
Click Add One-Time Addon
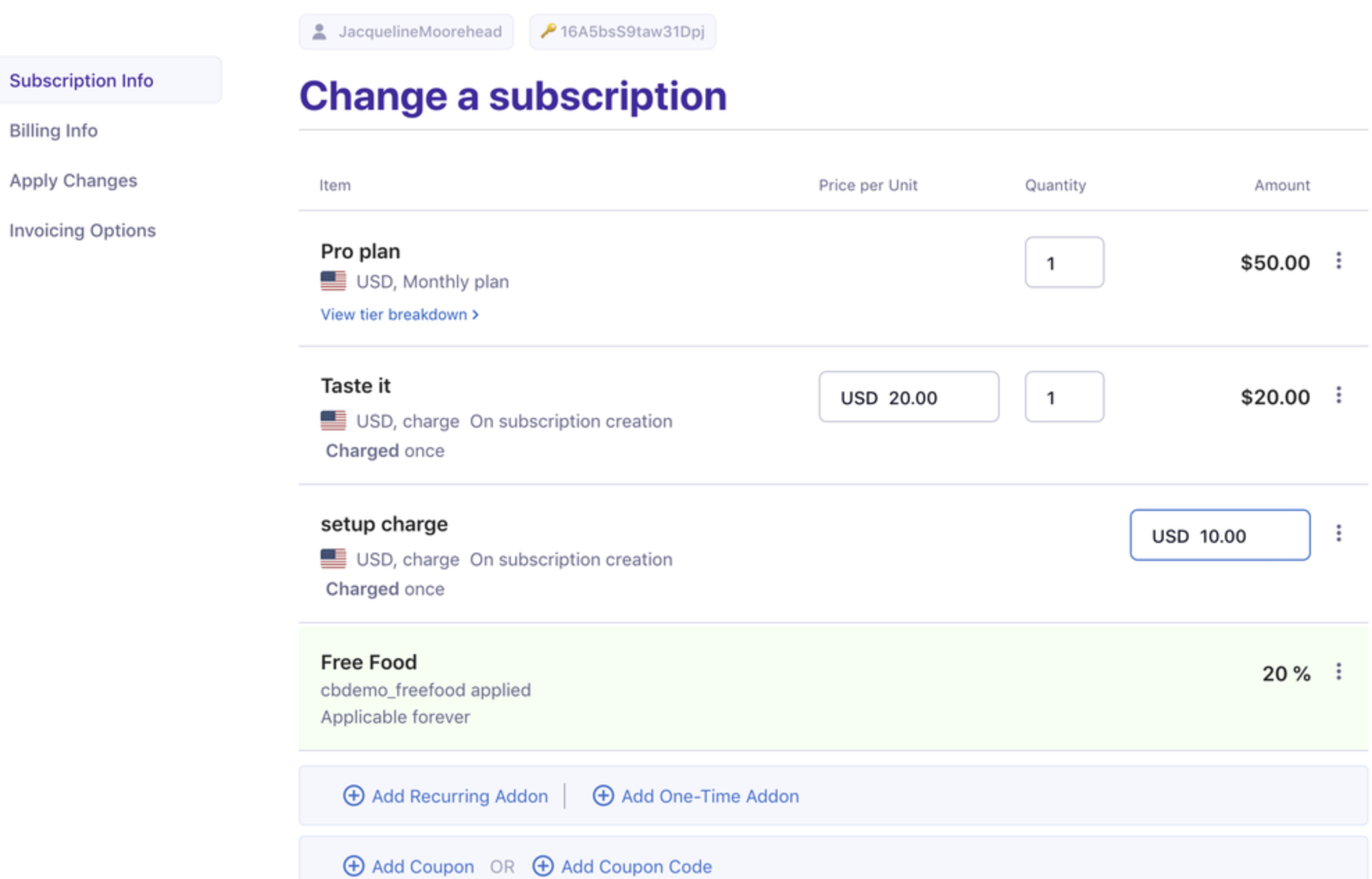click(710, 796)
